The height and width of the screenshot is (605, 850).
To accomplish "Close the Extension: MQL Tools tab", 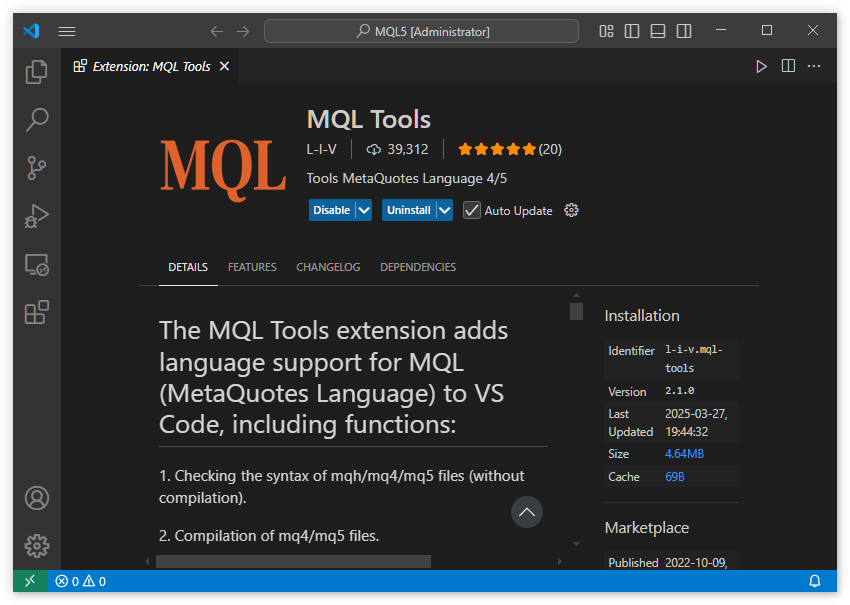I will (224, 66).
